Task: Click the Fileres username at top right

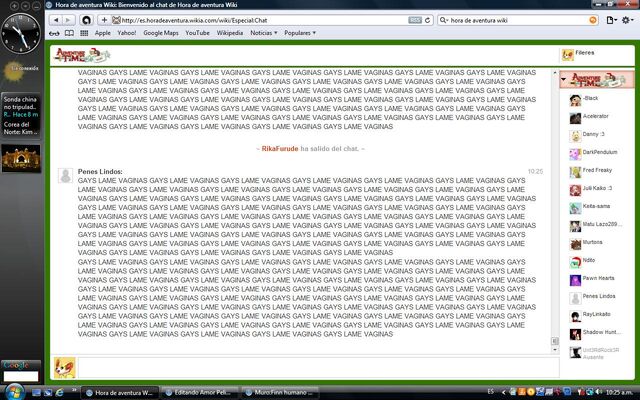Action: 584,53
